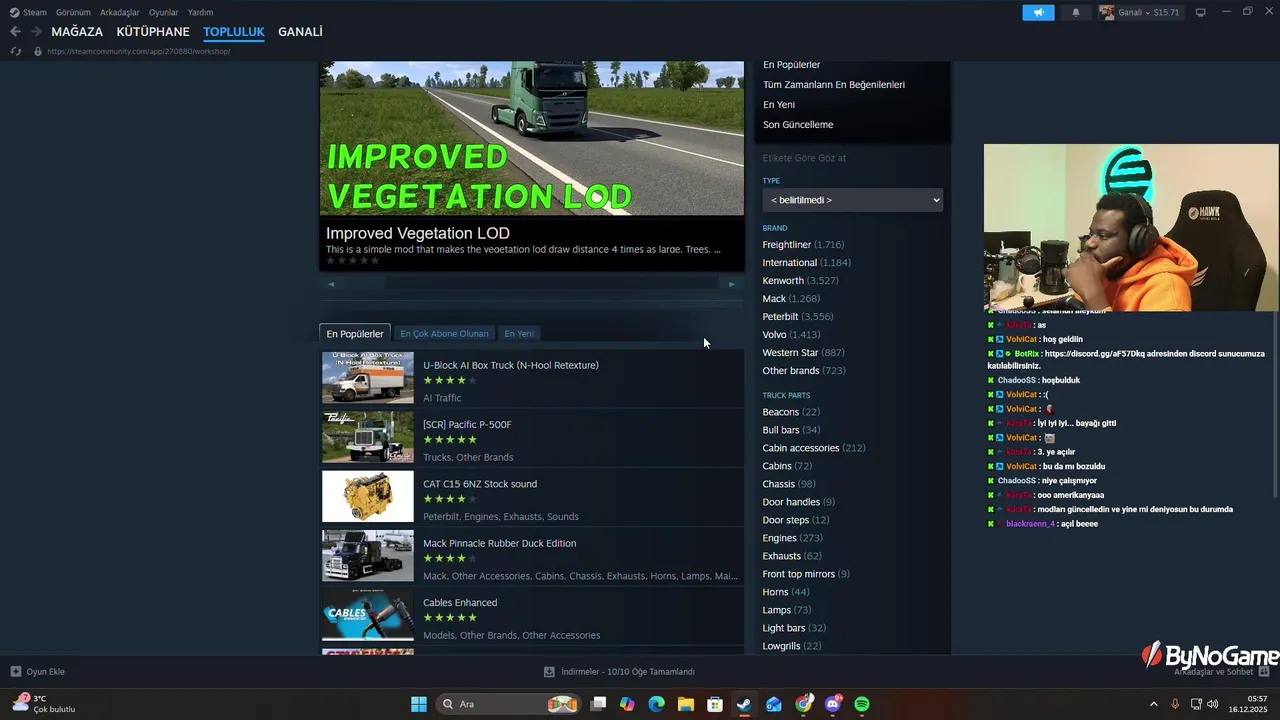Image resolution: width=1280 pixels, height=720 pixels.
Task: Open the GANALİ profile tab
Action: pyautogui.click(x=300, y=32)
